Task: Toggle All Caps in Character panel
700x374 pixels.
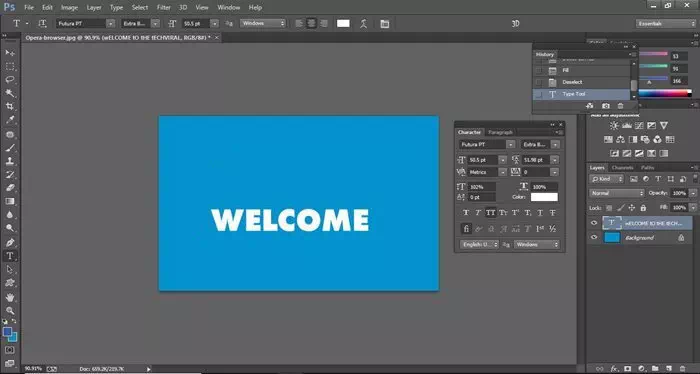Action: click(x=491, y=213)
